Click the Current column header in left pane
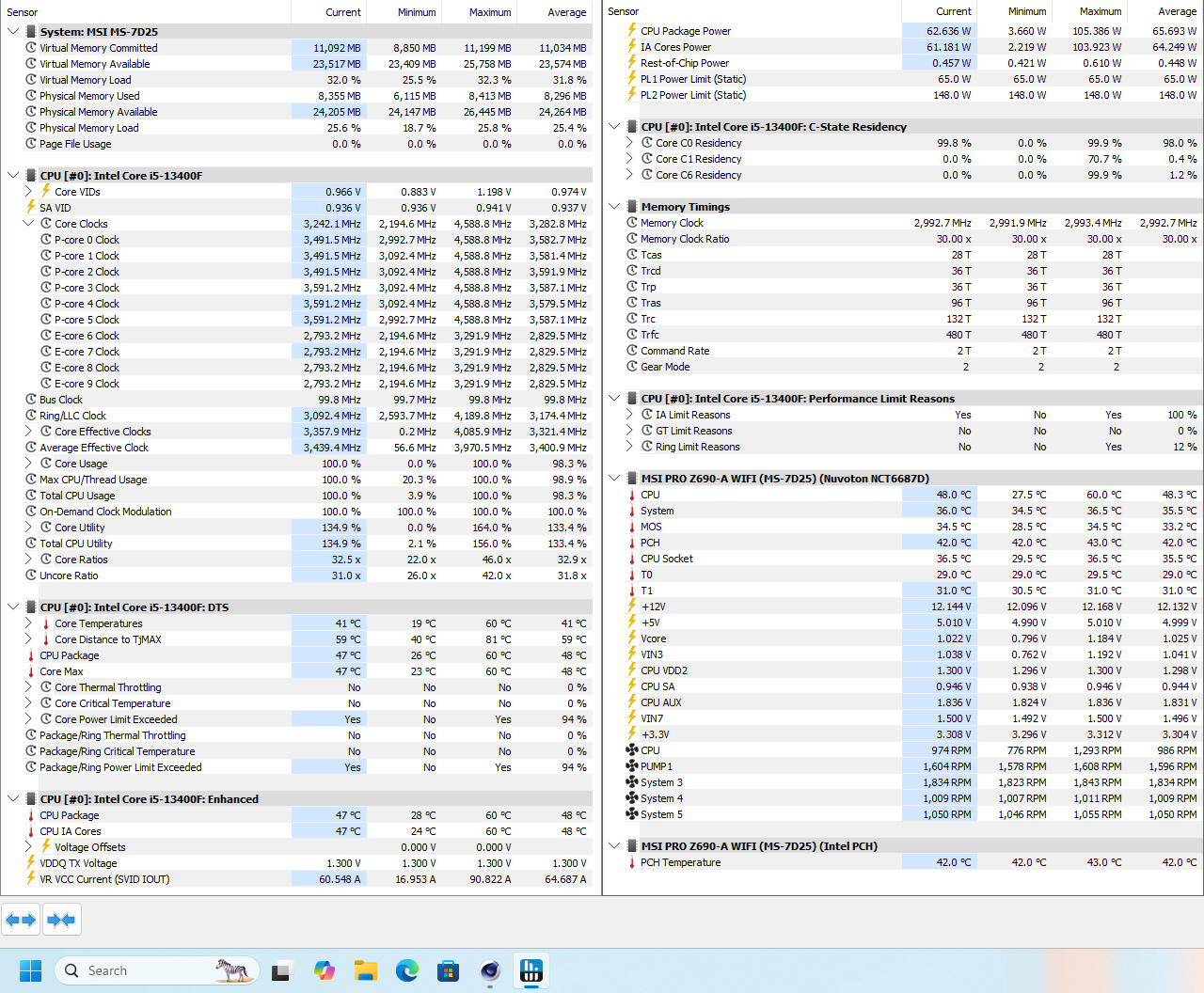The image size is (1204, 993). point(328,12)
